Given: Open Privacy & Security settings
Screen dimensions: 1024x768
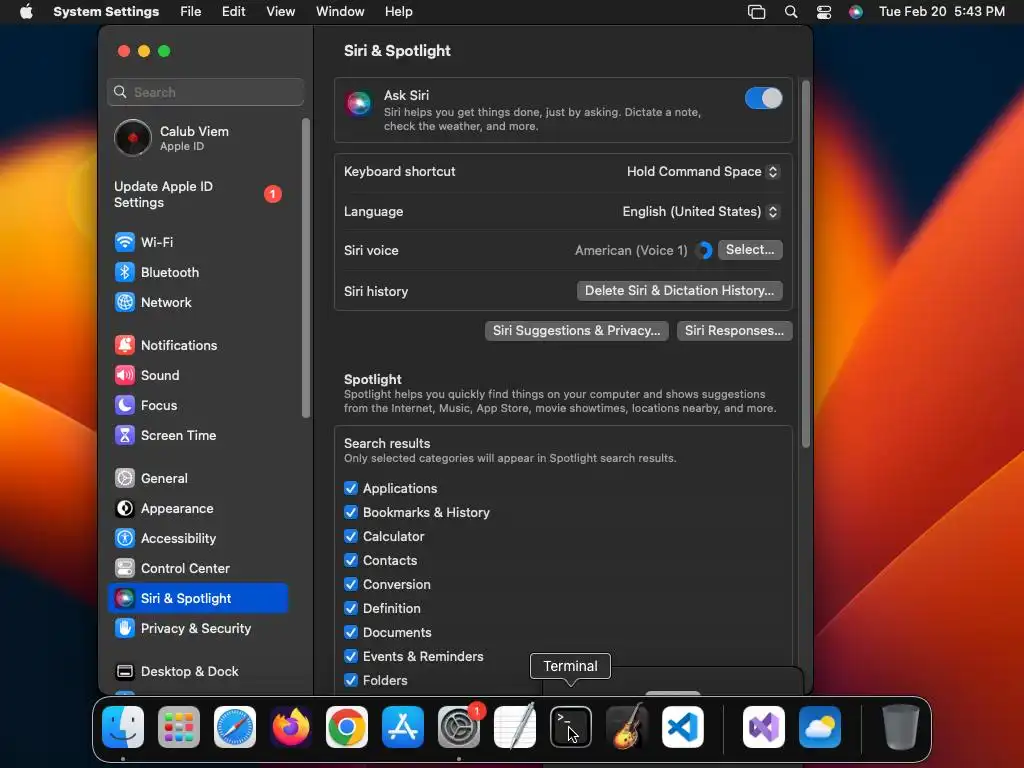Looking at the screenshot, I should (x=198, y=629).
